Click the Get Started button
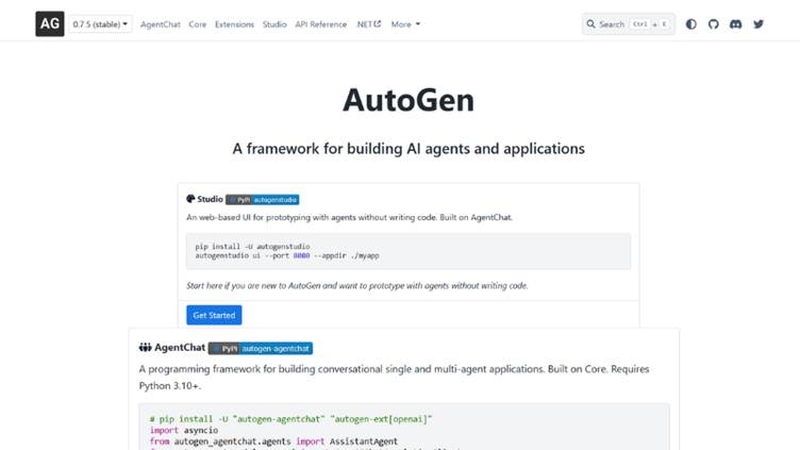 click(214, 315)
